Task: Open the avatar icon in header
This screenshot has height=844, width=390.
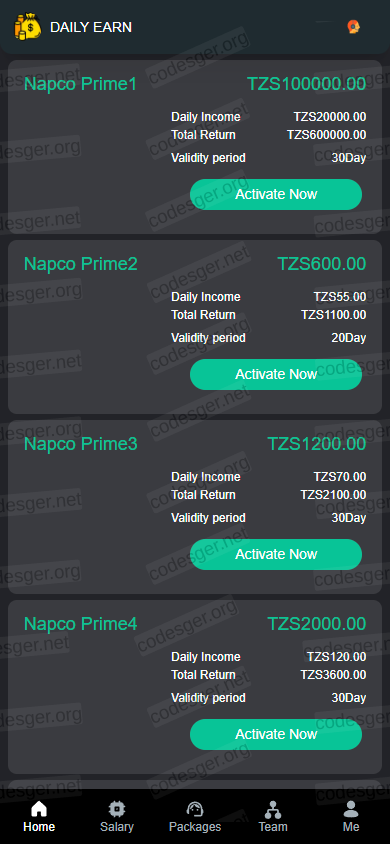Action: click(x=353, y=26)
